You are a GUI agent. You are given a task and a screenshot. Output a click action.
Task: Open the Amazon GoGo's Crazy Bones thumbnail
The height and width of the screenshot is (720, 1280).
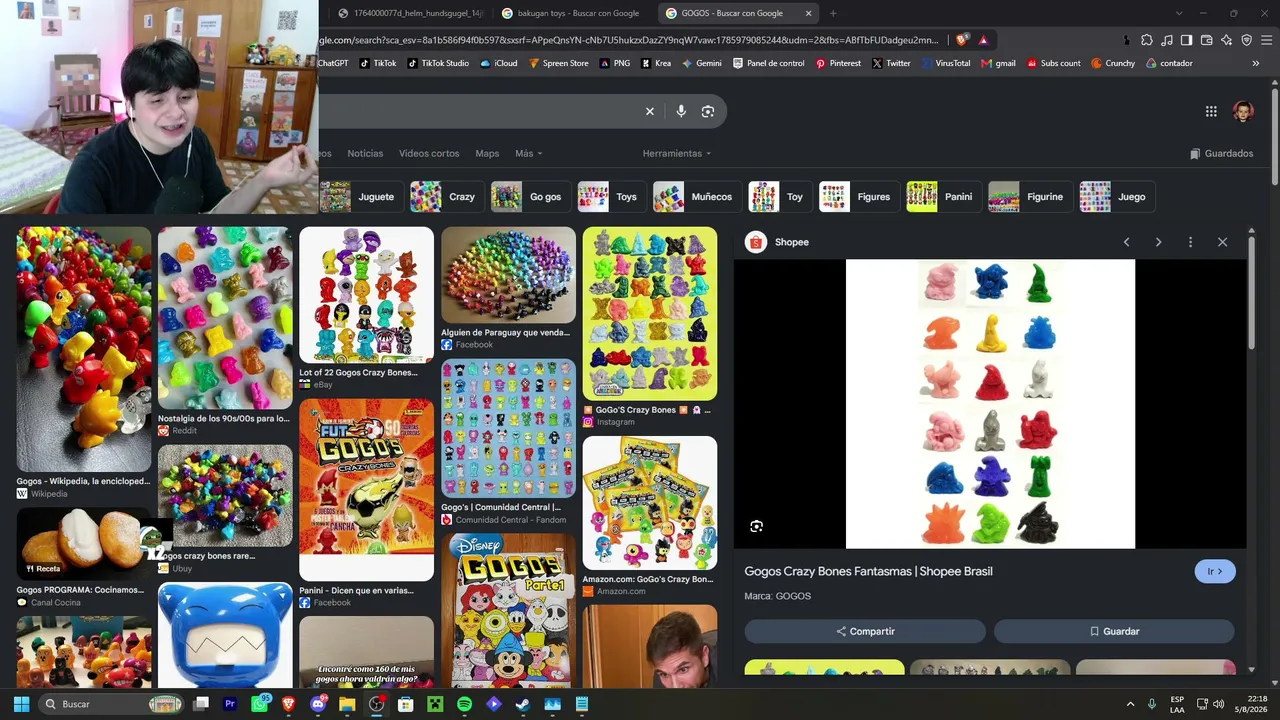click(650, 503)
